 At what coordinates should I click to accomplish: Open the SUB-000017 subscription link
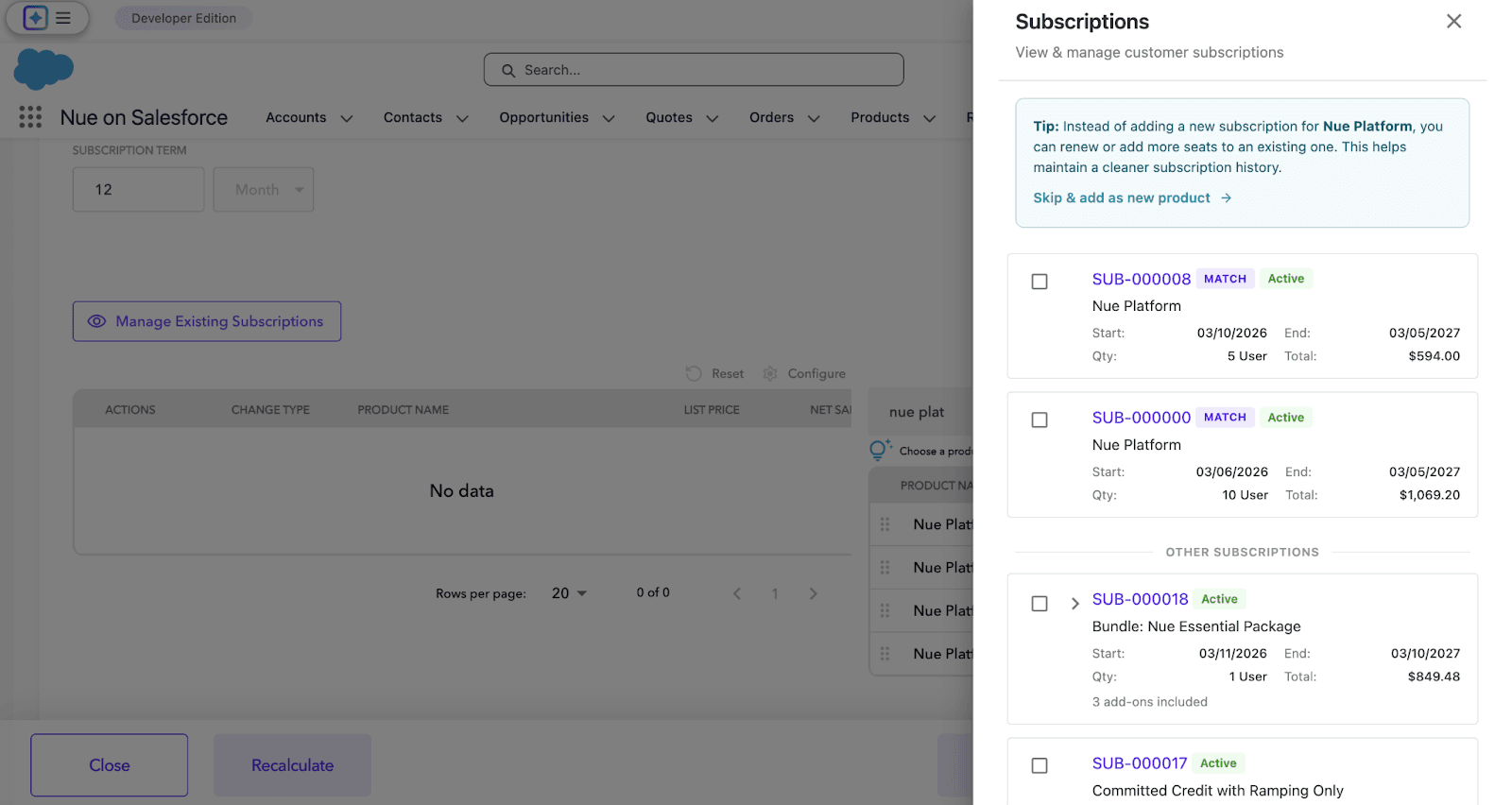point(1140,763)
